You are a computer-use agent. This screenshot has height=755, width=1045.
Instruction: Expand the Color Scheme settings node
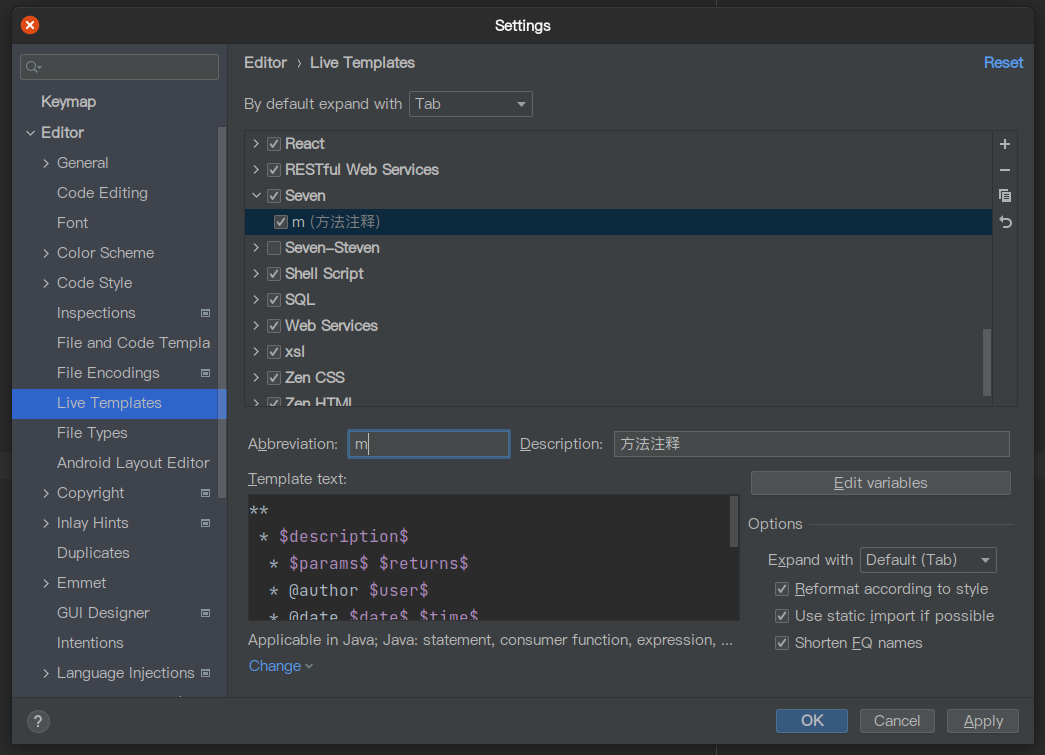46,253
